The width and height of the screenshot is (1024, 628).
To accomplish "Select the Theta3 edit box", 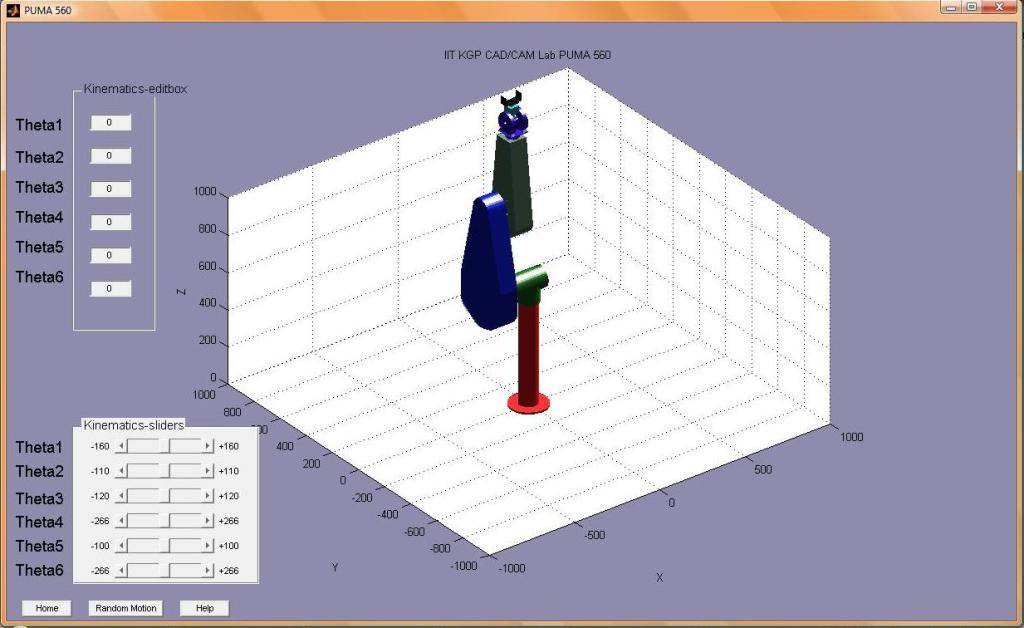I will coord(110,189).
